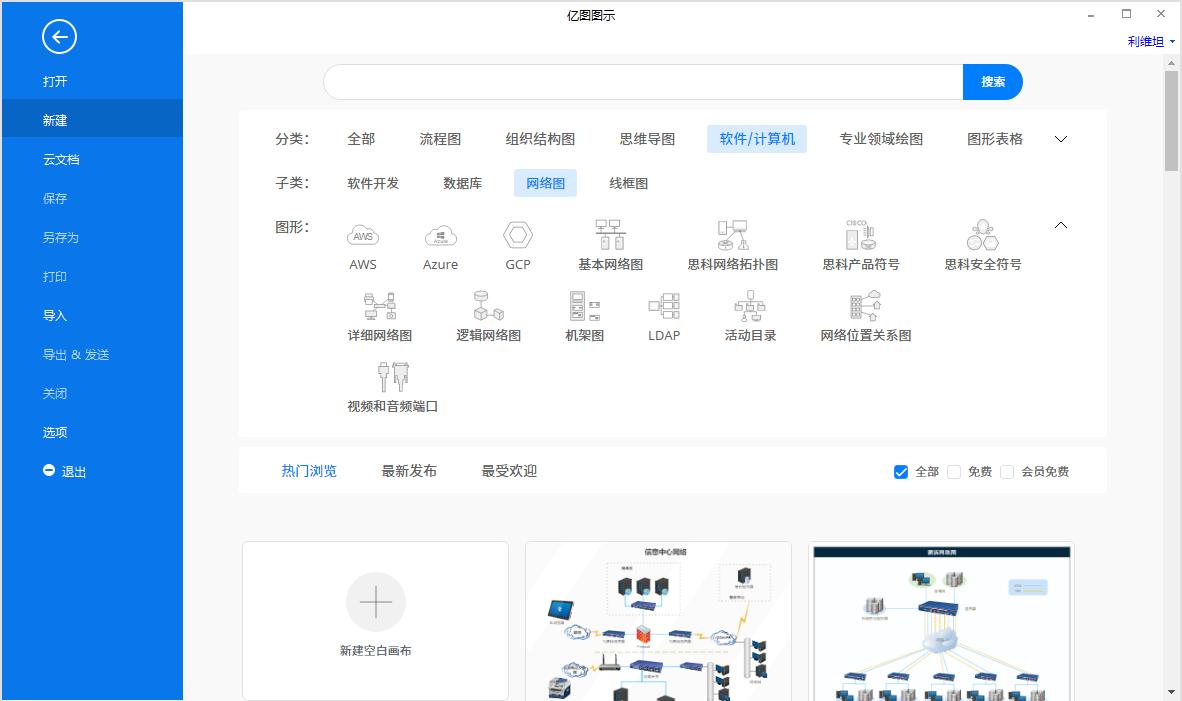Collapse the 图形 section chevron

click(1060, 225)
